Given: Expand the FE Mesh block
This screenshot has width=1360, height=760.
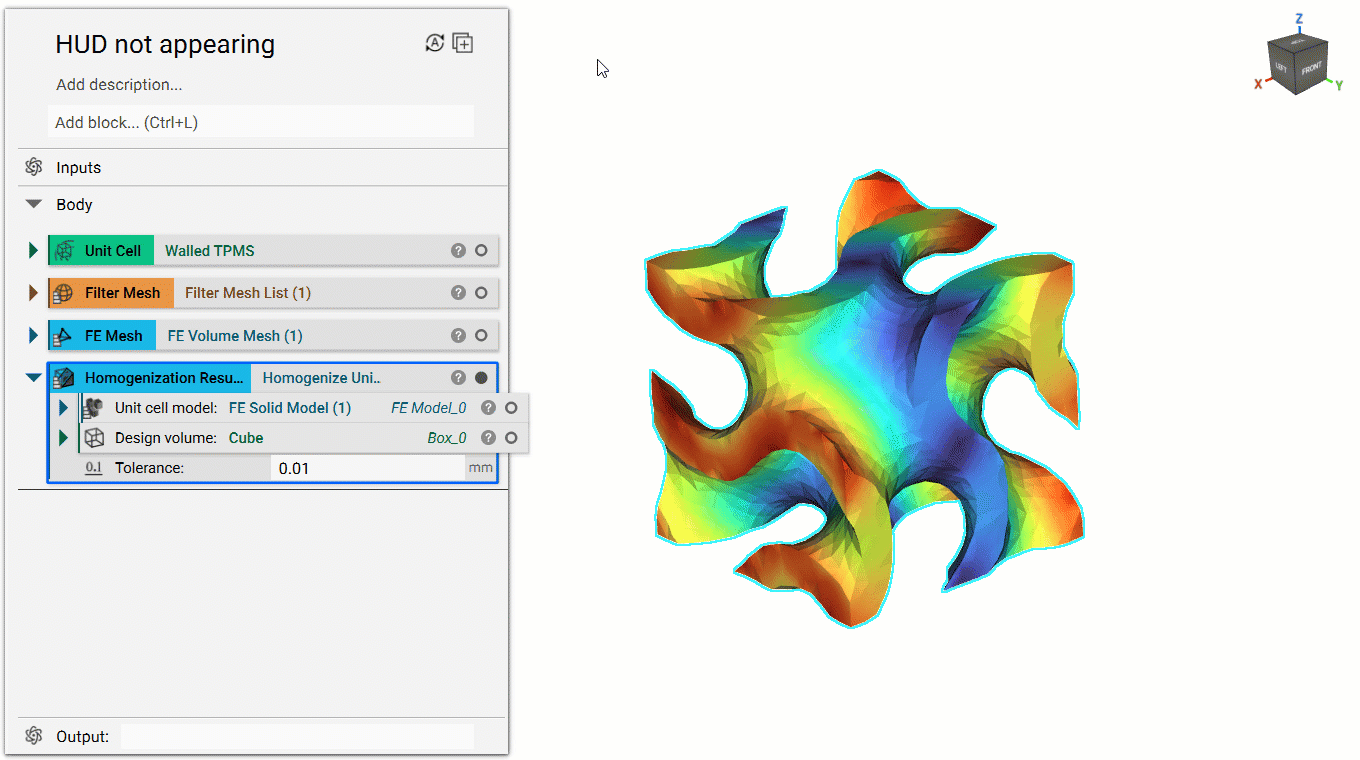Looking at the screenshot, I should coord(34,336).
